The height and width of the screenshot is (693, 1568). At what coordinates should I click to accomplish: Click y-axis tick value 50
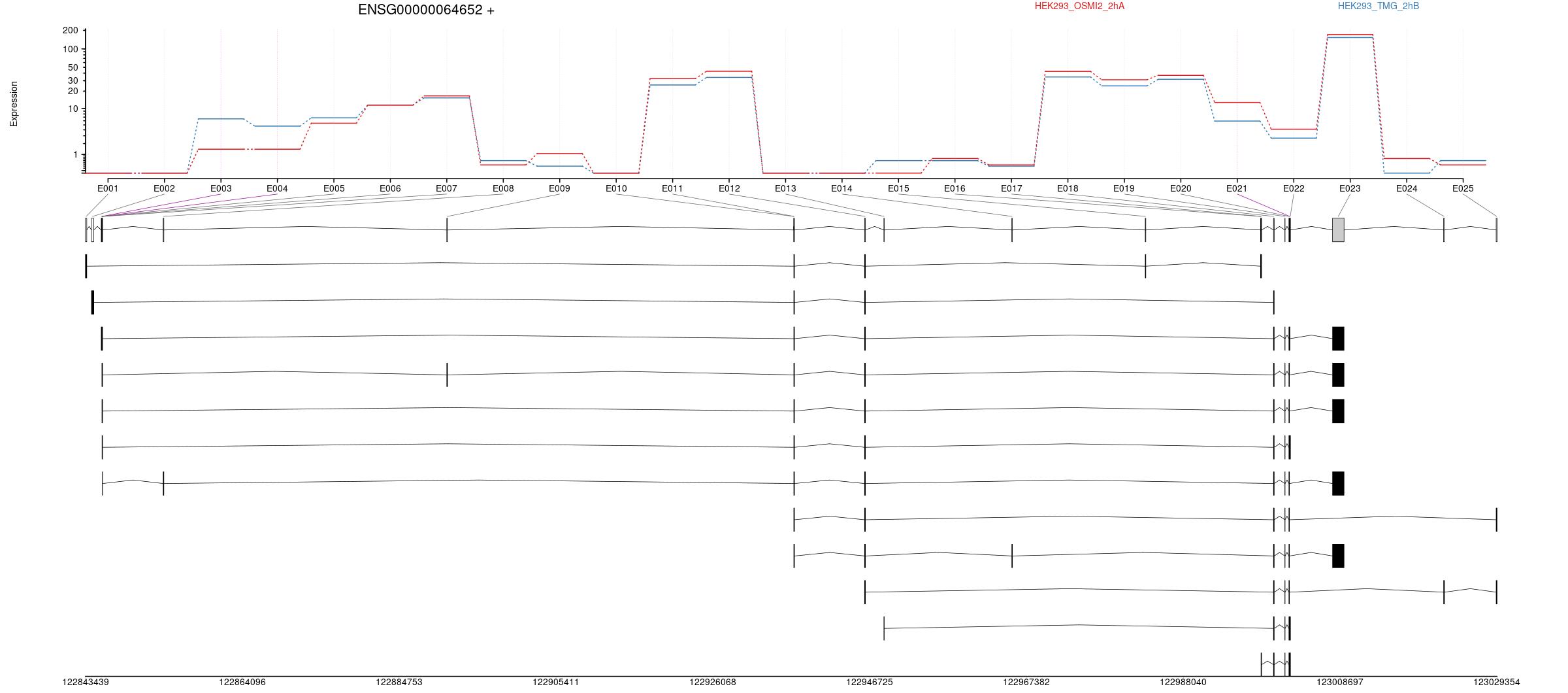tap(73, 68)
